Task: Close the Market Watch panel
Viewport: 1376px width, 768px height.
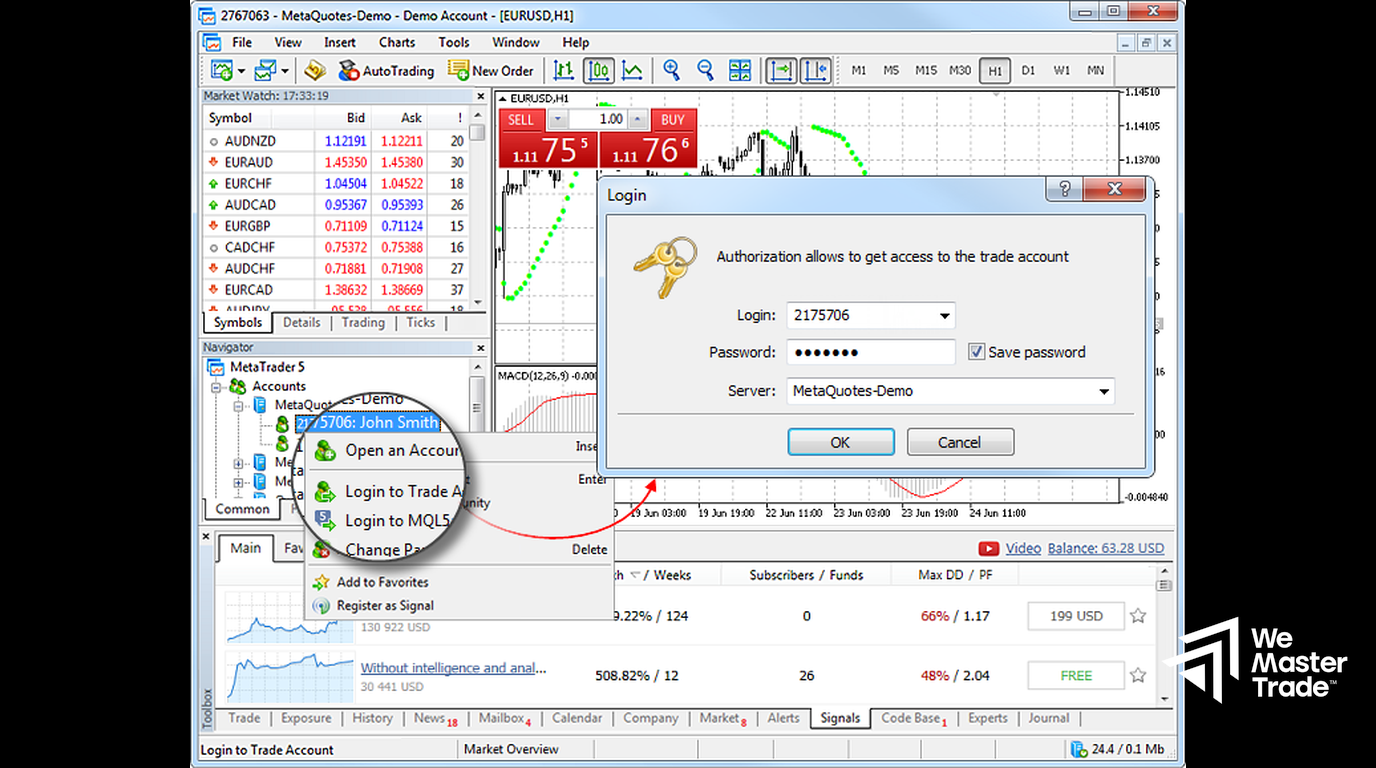Action: coord(480,97)
